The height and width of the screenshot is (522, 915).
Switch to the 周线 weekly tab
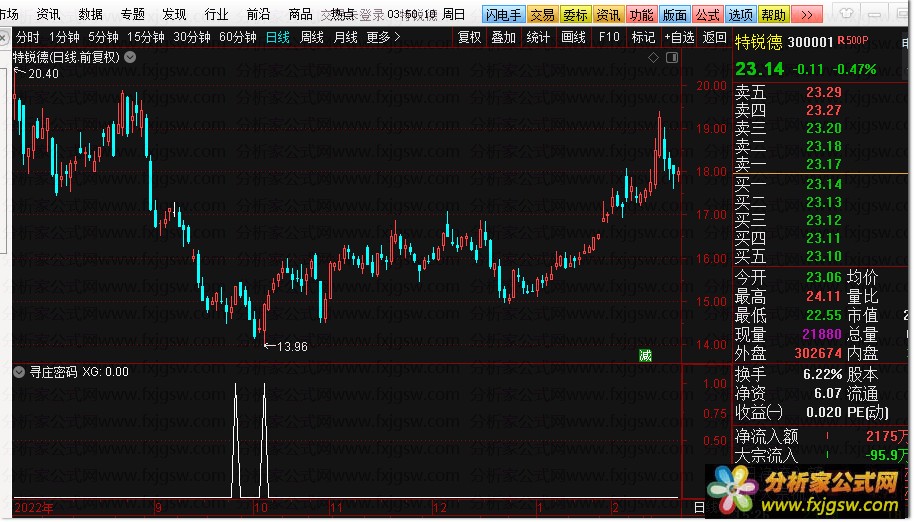click(312, 37)
